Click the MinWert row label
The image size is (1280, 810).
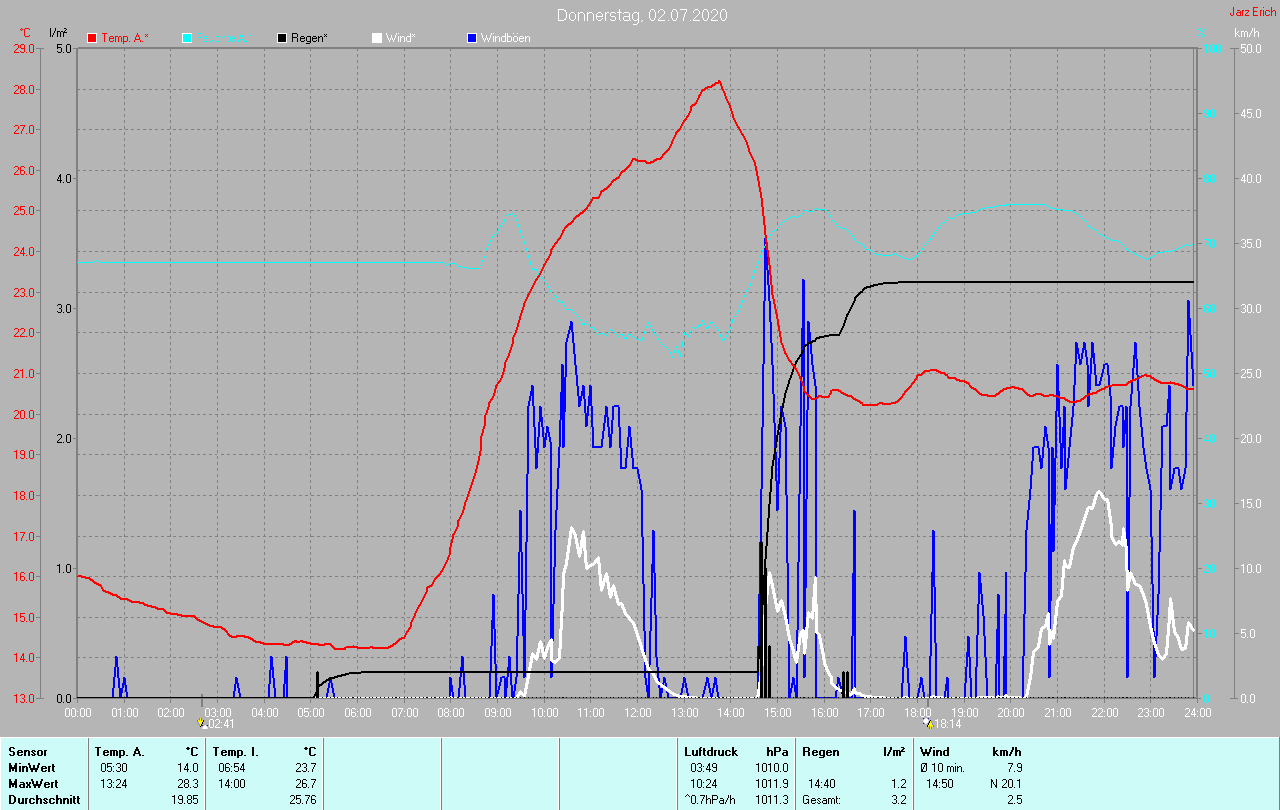tap(32, 768)
